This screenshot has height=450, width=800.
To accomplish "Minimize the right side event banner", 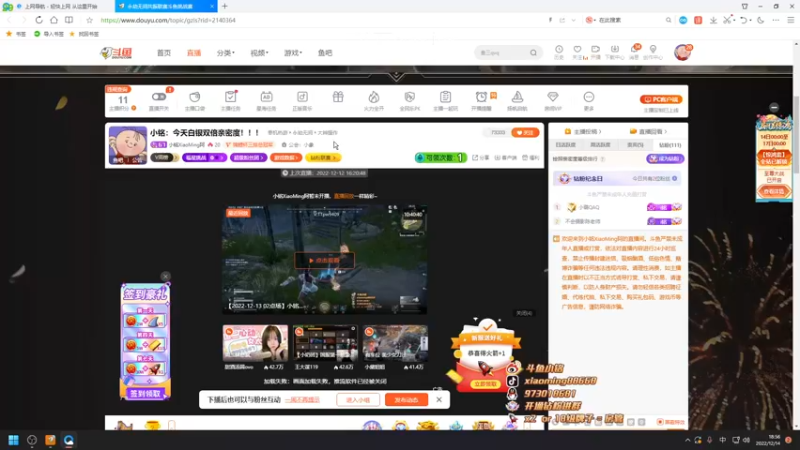I will point(774,108).
